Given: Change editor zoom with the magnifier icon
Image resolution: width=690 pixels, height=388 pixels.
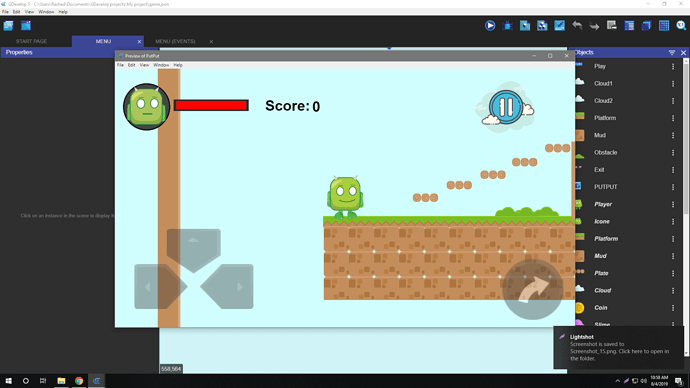Looking at the screenshot, I should tap(681, 26).
